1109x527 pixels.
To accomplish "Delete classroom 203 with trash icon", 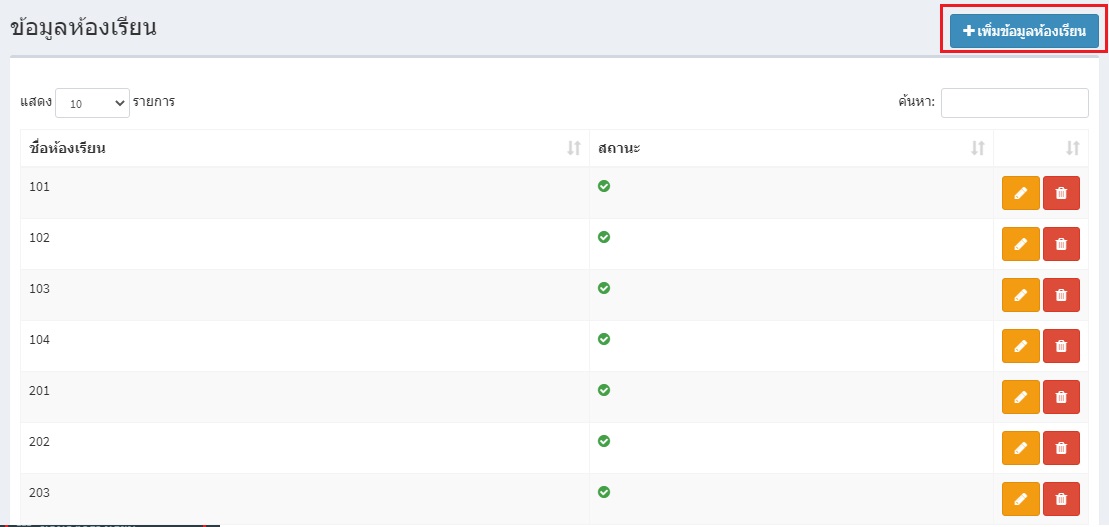I will (1061, 499).
